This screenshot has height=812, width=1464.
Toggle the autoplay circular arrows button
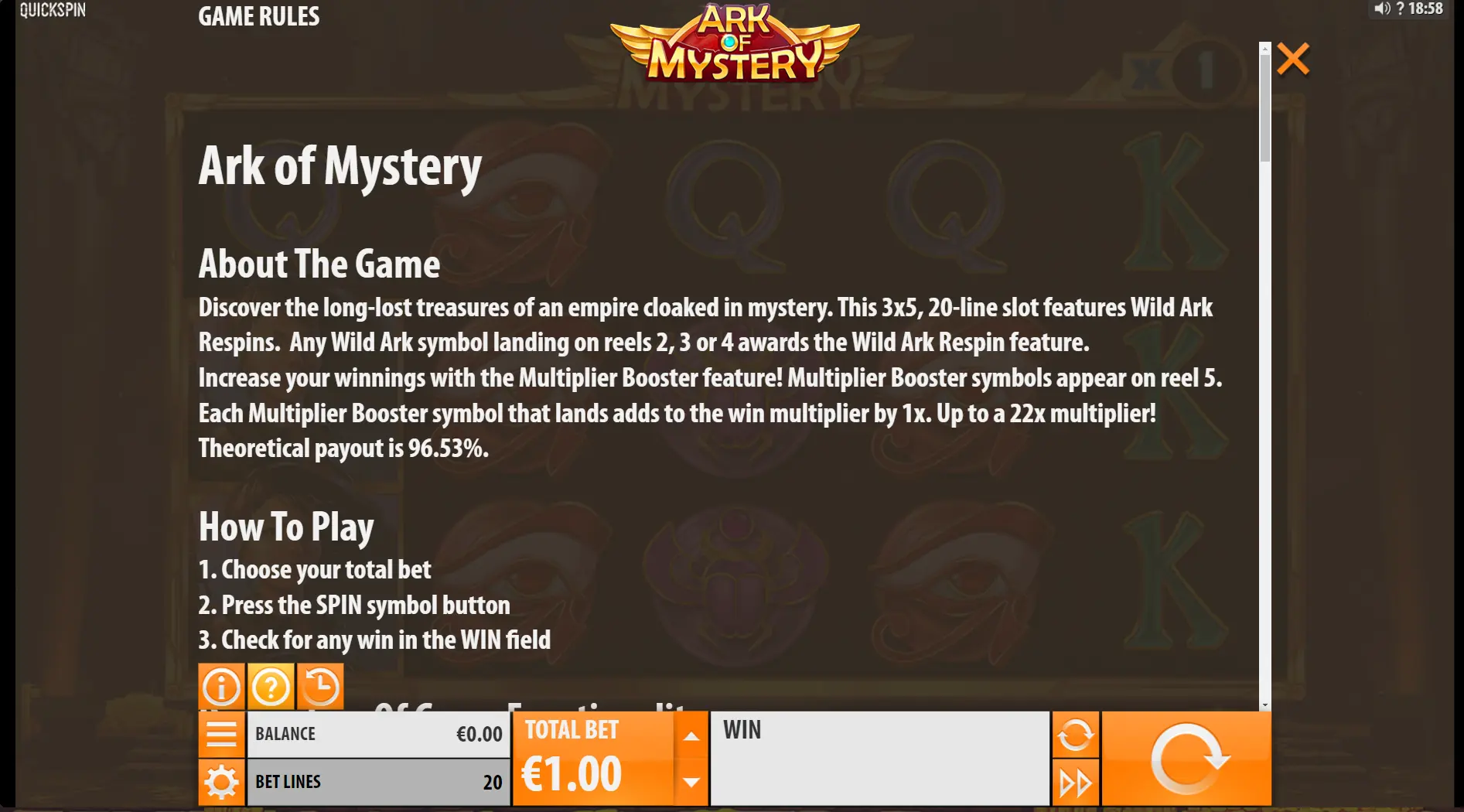click(1075, 734)
